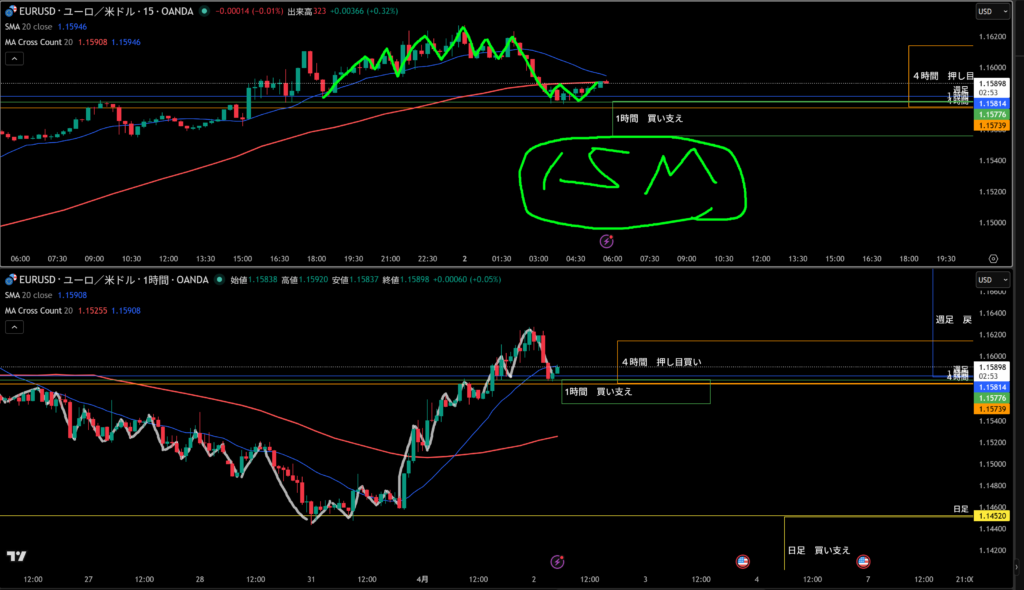Click the first US flag economic event marker
Viewport: 1024px width, 590px height.
[x=743, y=562]
